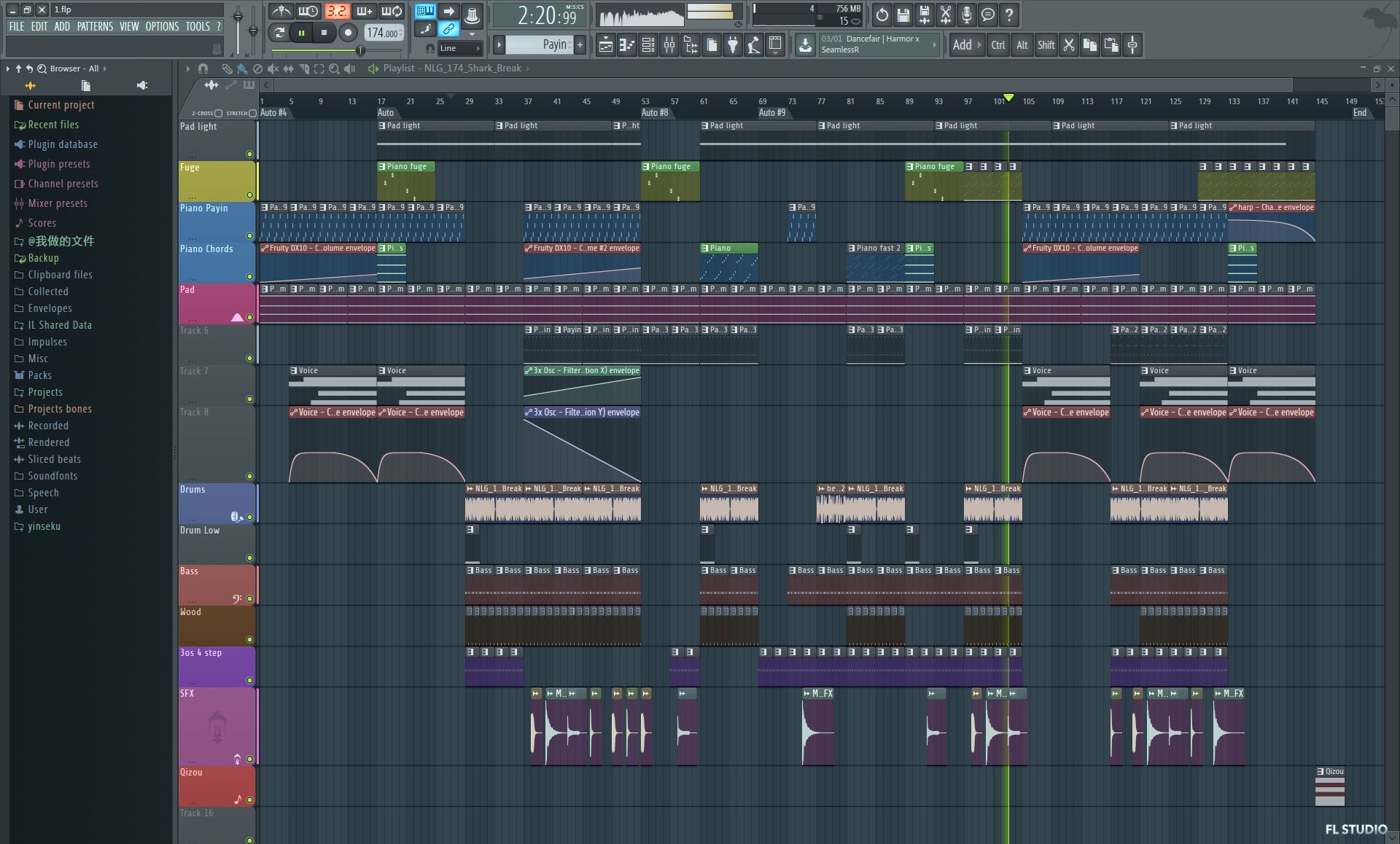Enable blend recording overdub button

[x=364, y=12]
